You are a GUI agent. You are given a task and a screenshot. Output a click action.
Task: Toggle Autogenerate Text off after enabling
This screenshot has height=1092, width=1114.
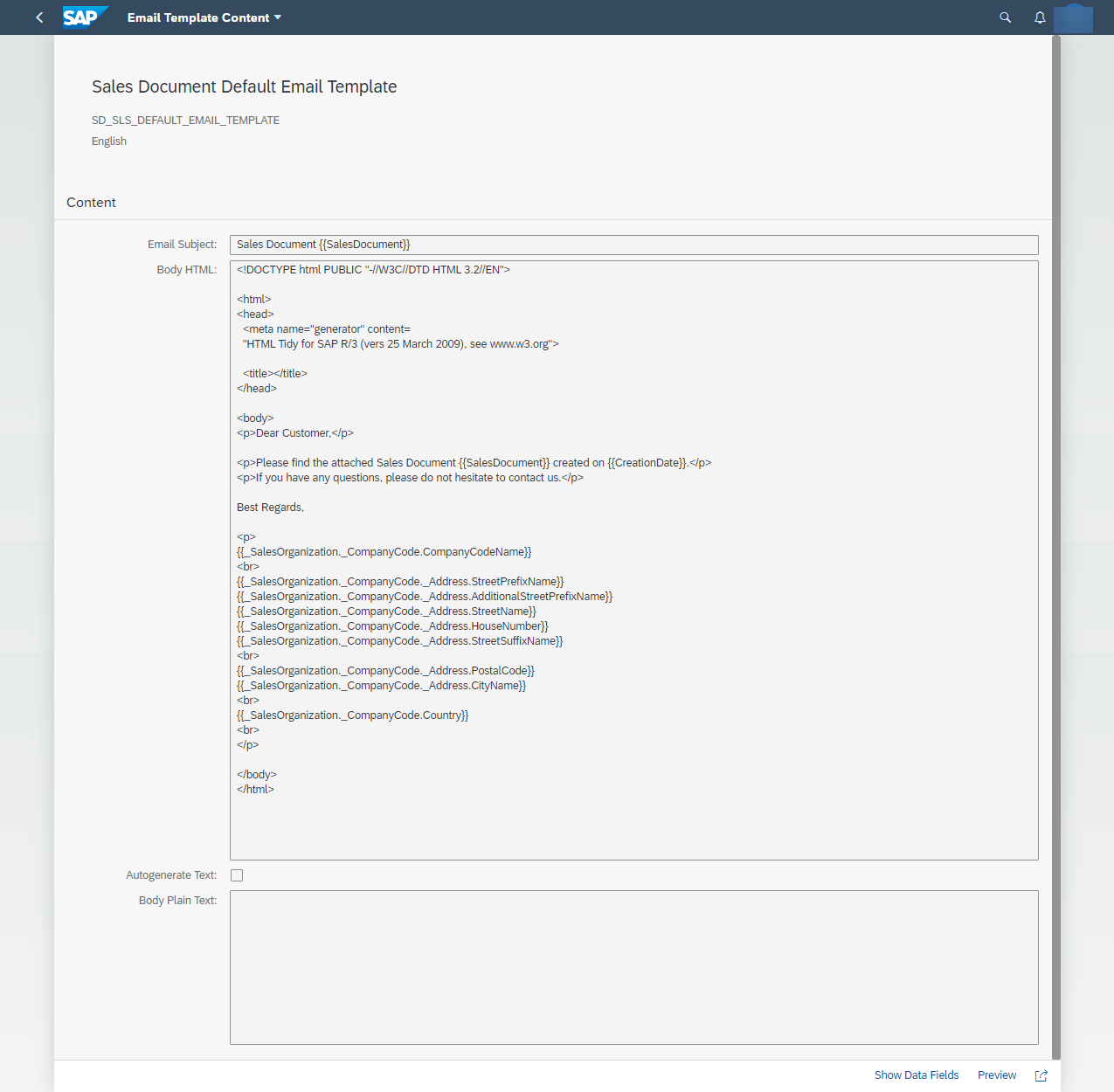[237, 874]
